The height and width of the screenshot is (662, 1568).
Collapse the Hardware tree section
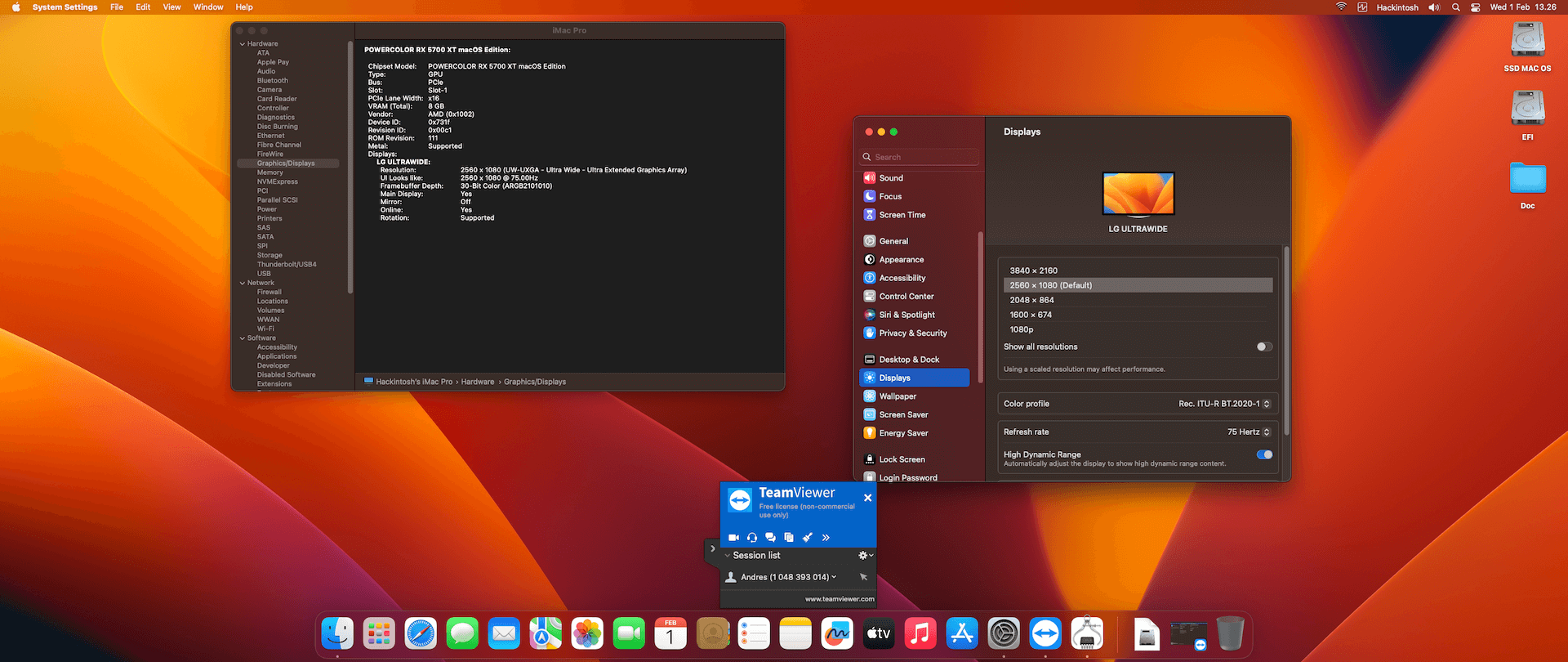click(x=243, y=44)
